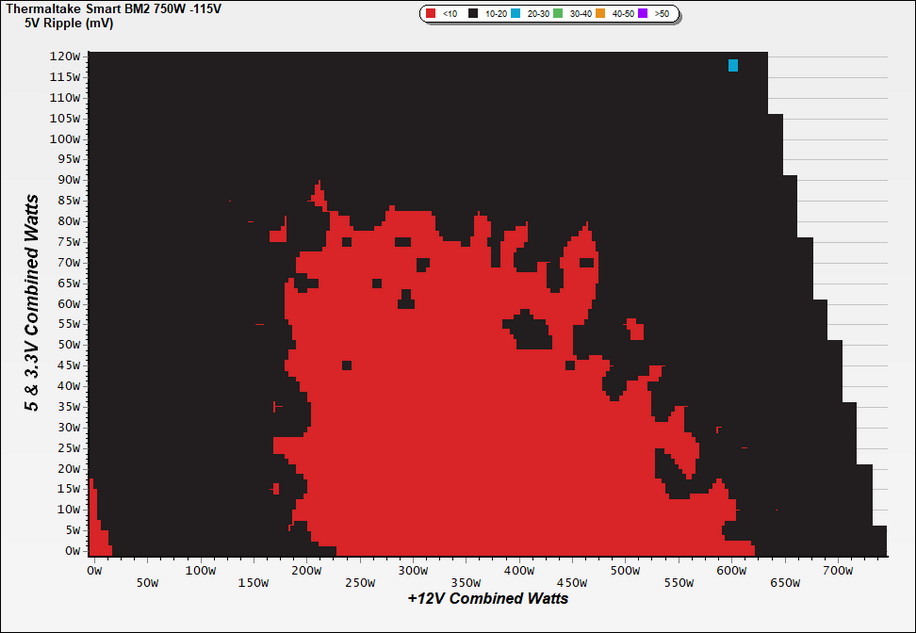Viewport: 916px width, 633px height.
Task: Click the '450W' x-axis label
Action: [572, 583]
